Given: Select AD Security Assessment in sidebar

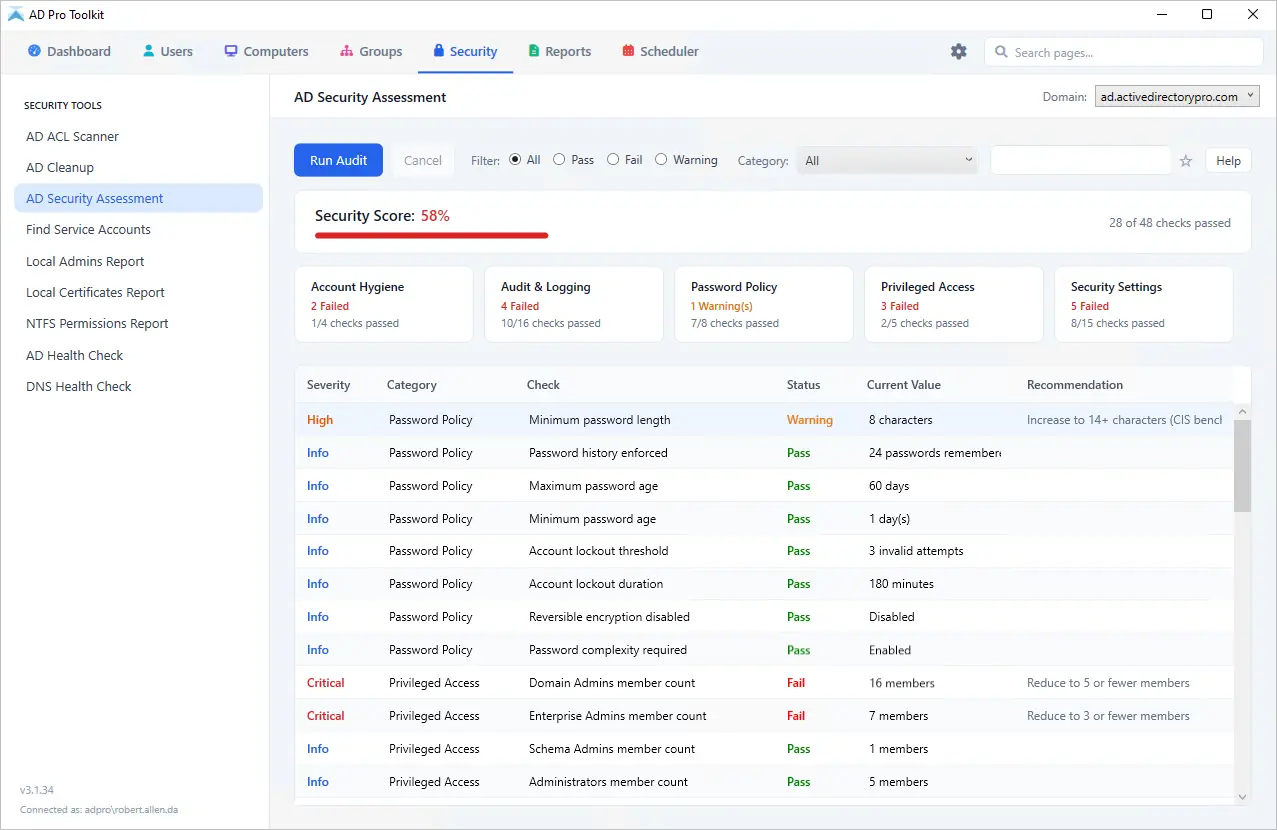Looking at the screenshot, I should (138, 198).
